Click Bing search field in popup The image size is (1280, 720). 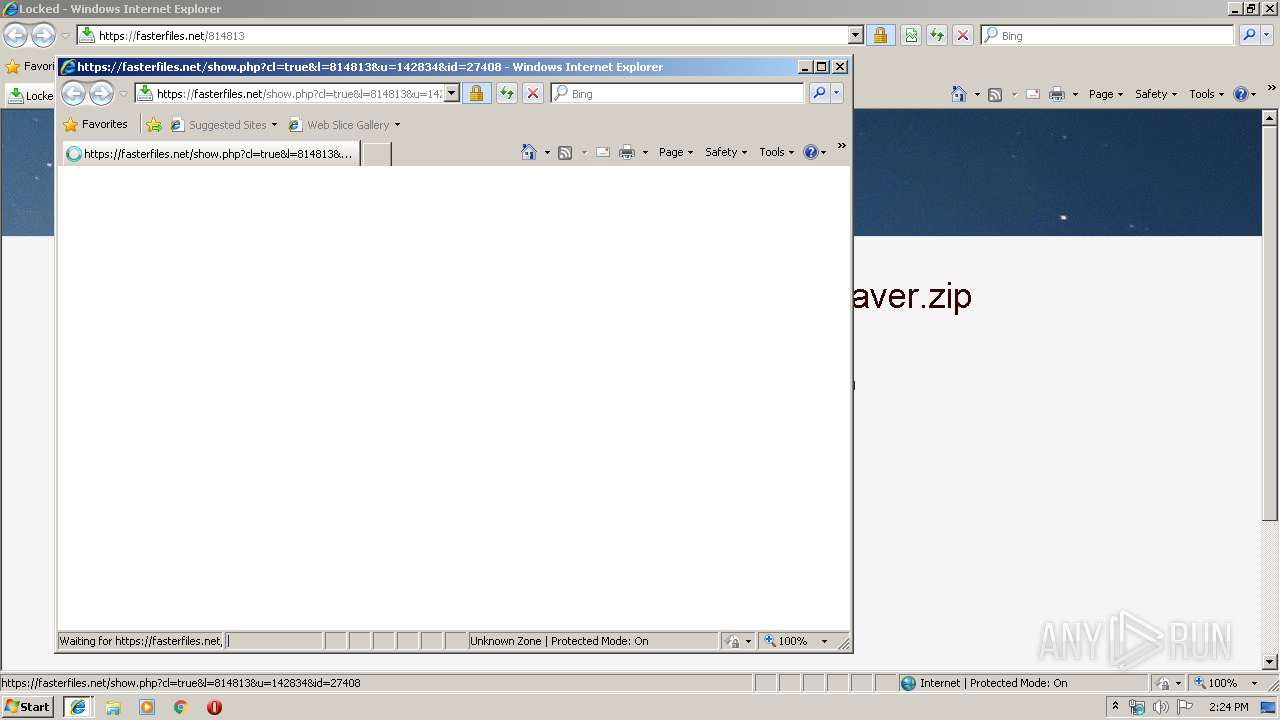685,93
